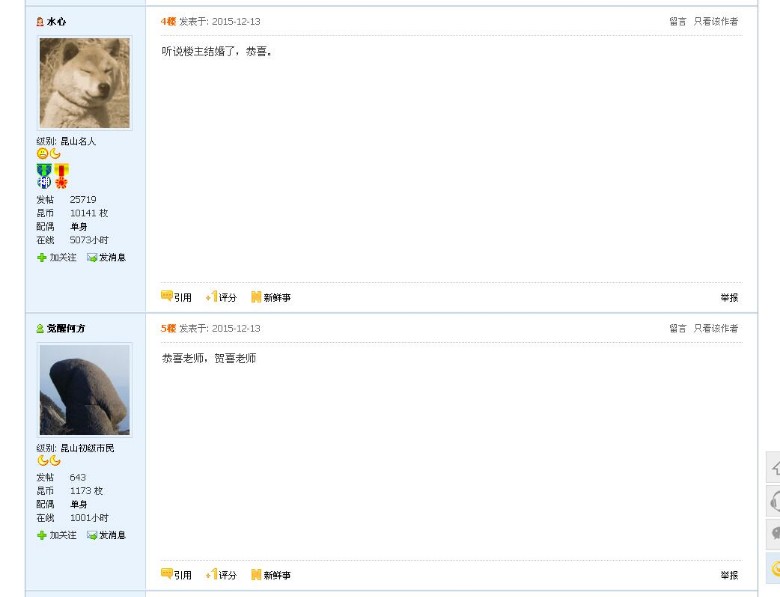Open user profile 觉醒何方 by username
The width and height of the screenshot is (780, 597).
coord(66,328)
